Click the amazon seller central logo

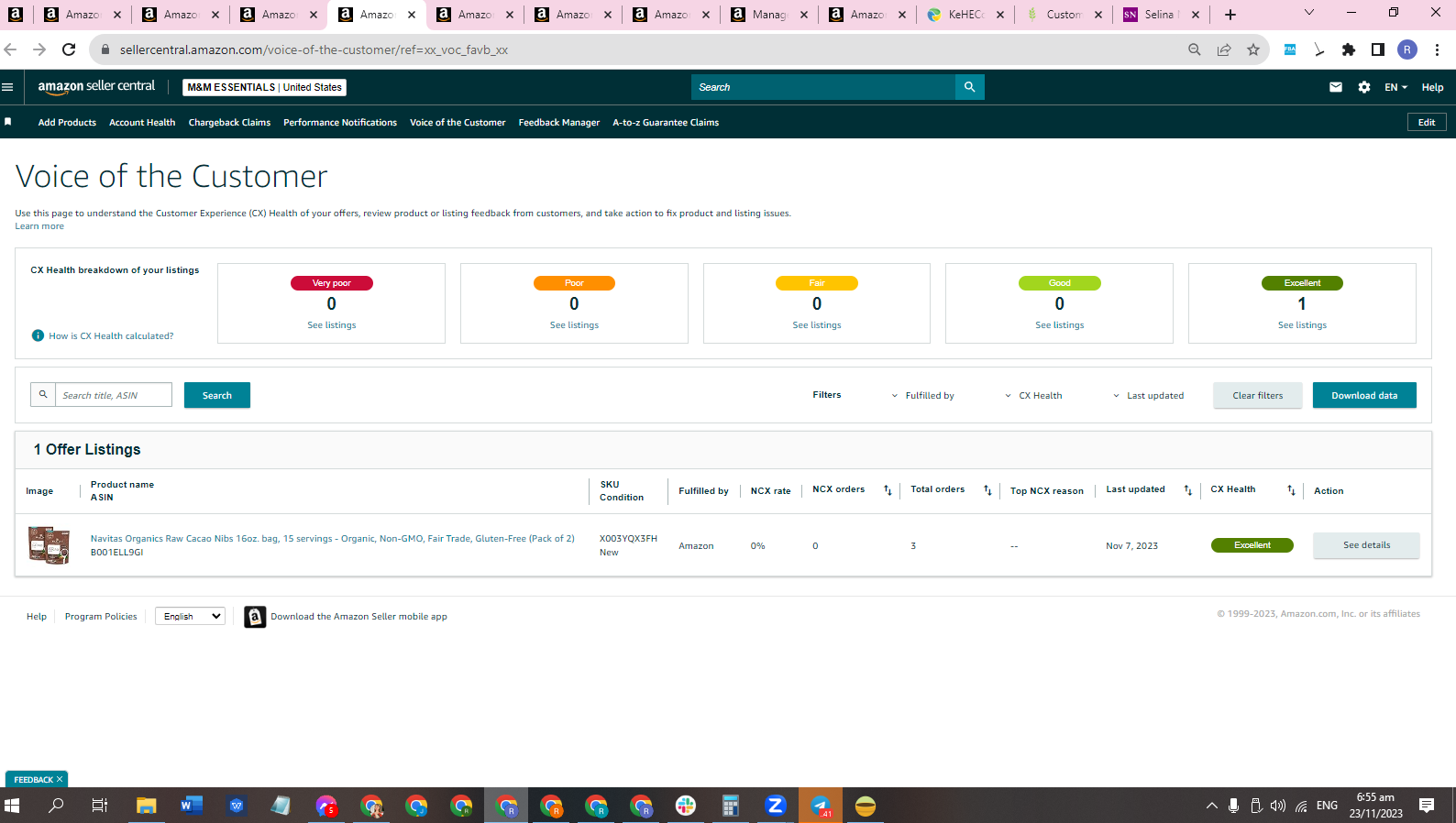point(96,86)
